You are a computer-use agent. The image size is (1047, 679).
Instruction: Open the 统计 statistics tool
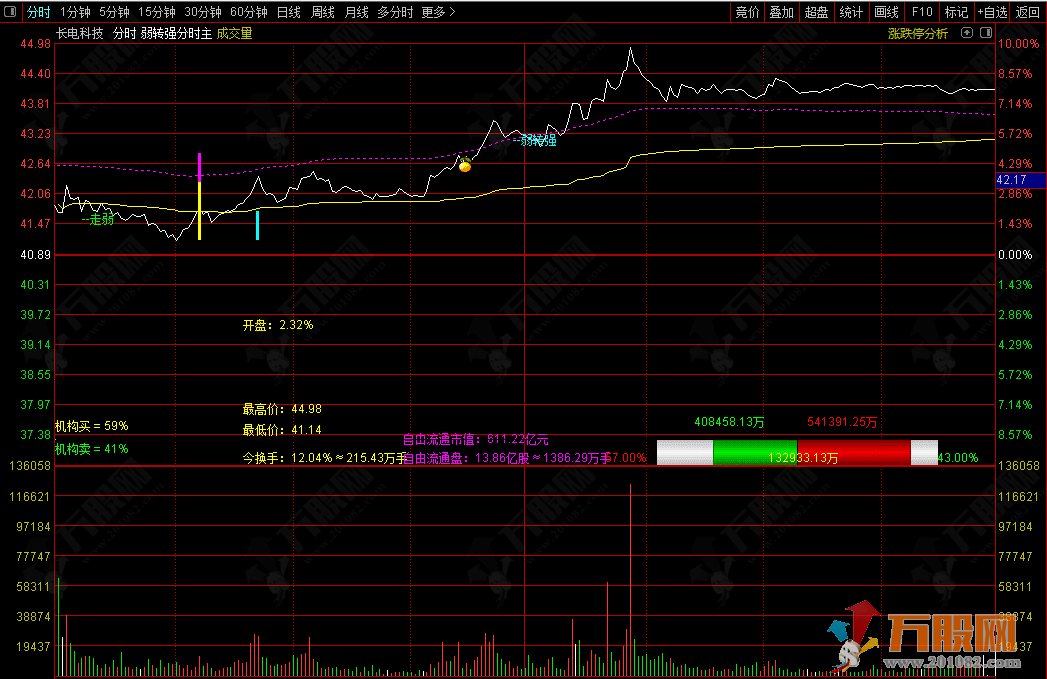pos(851,12)
